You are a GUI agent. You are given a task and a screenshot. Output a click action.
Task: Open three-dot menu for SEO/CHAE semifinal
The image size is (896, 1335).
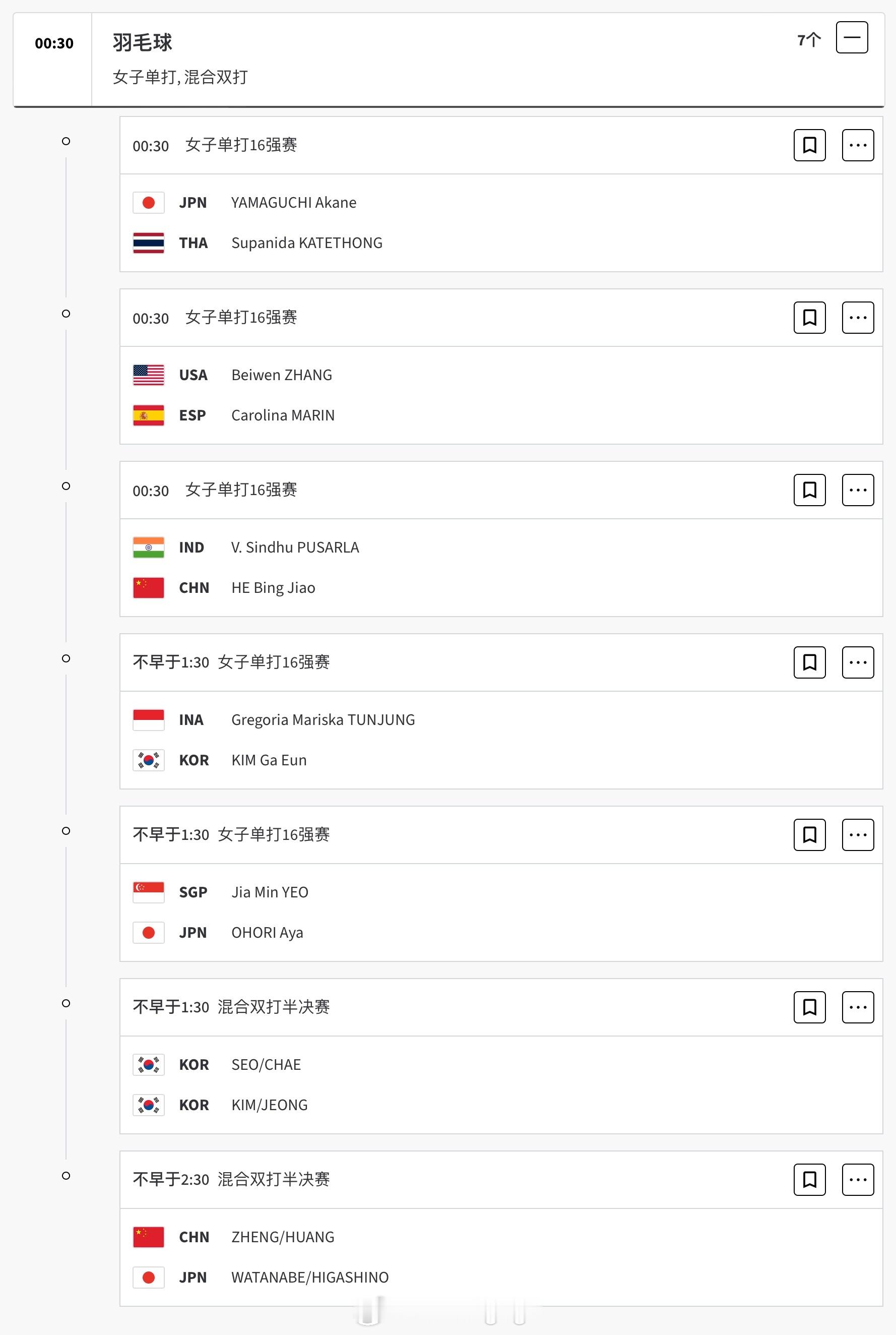[858, 1007]
